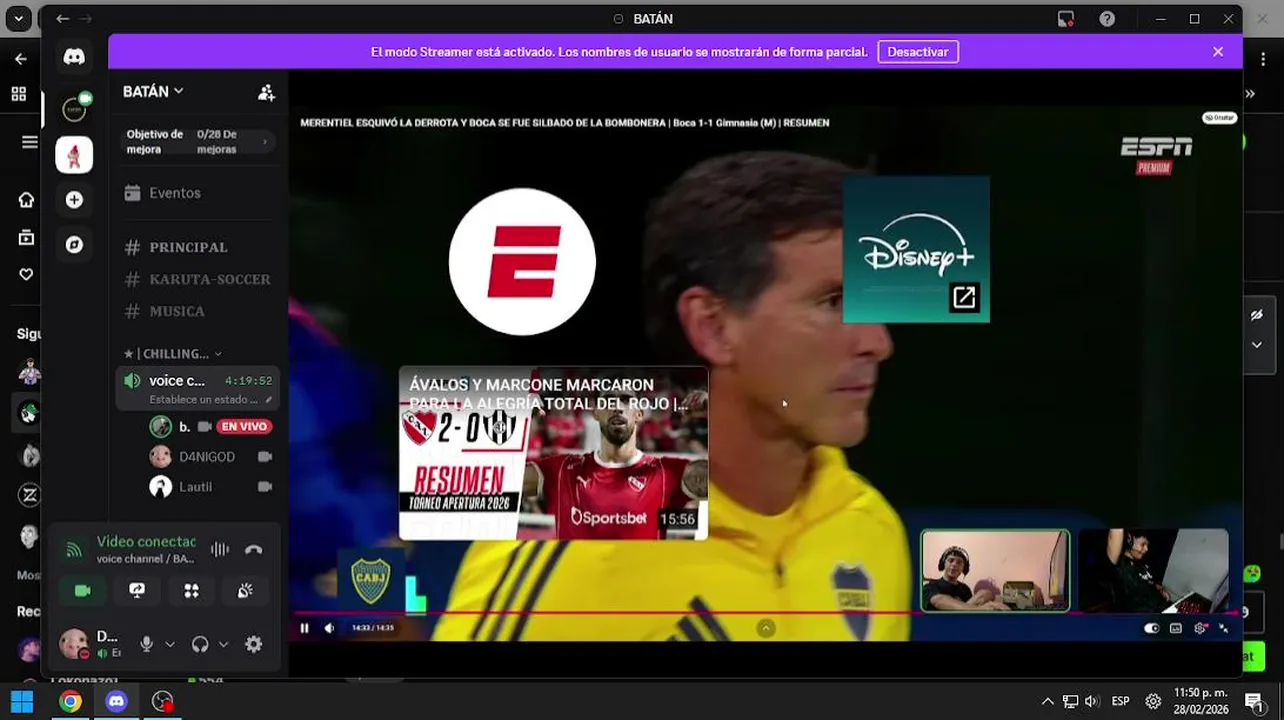Viewport: 1284px width, 720px height.
Task: Show hidden system tray icons arrow
Action: coord(1047,701)
